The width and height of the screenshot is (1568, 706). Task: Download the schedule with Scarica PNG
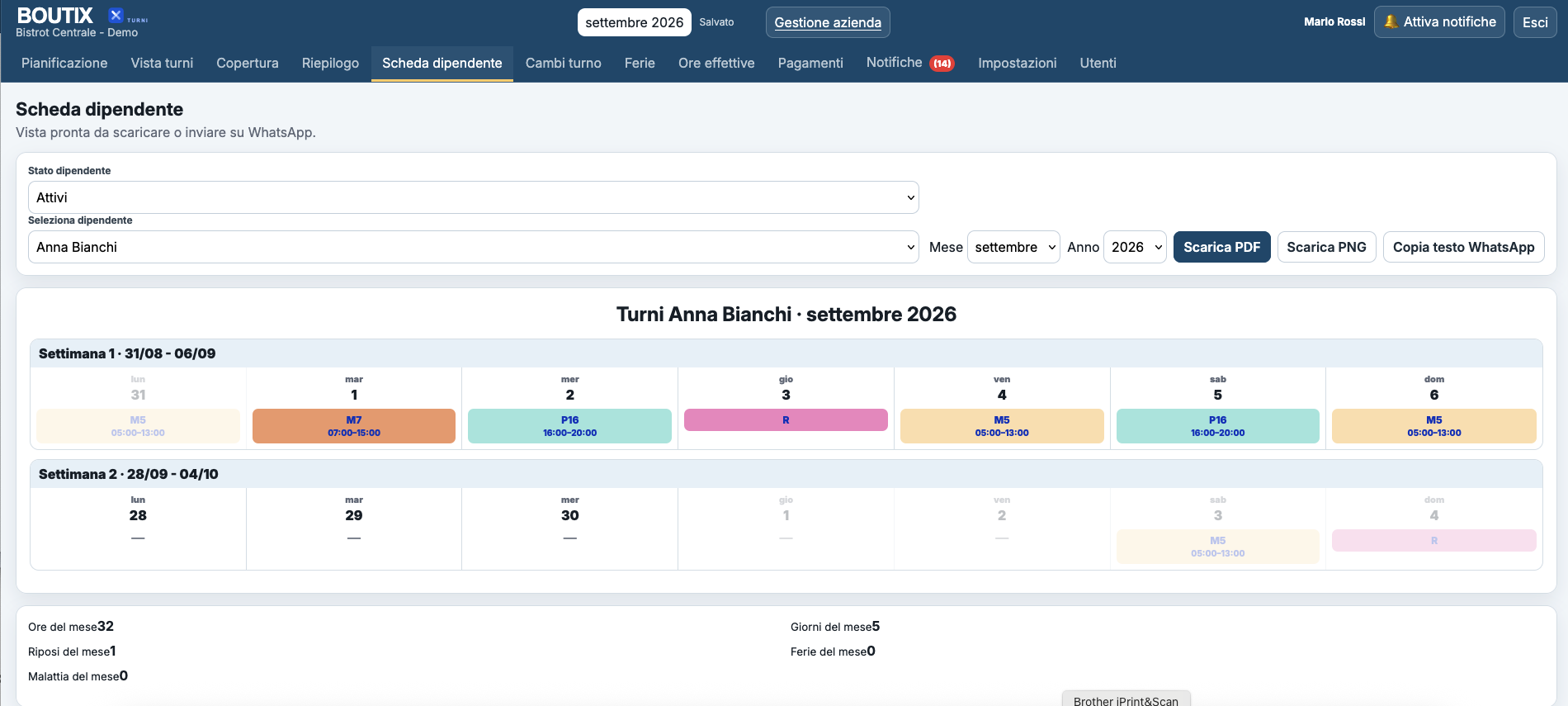click(x=1327, y=247)
